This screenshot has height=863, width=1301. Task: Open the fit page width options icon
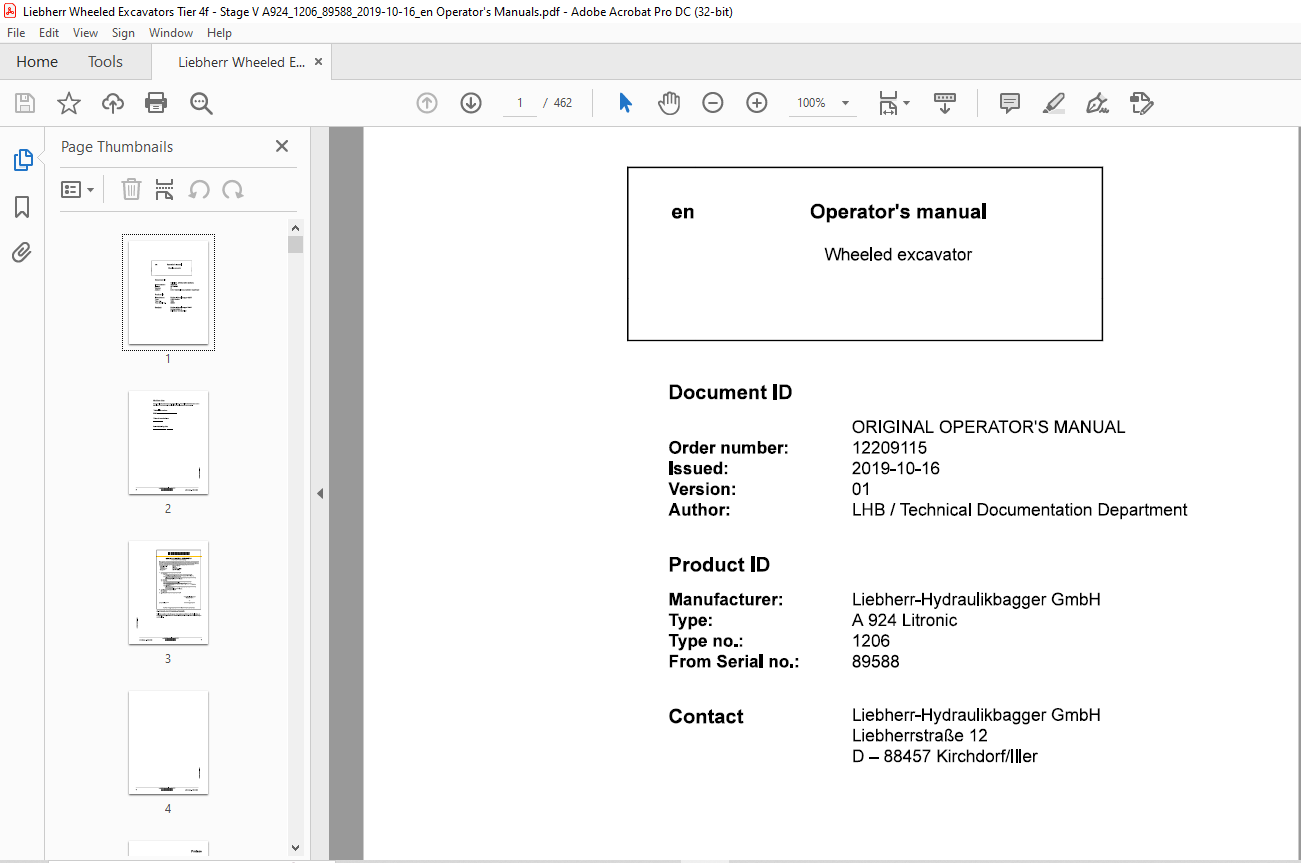coord(893,103)
